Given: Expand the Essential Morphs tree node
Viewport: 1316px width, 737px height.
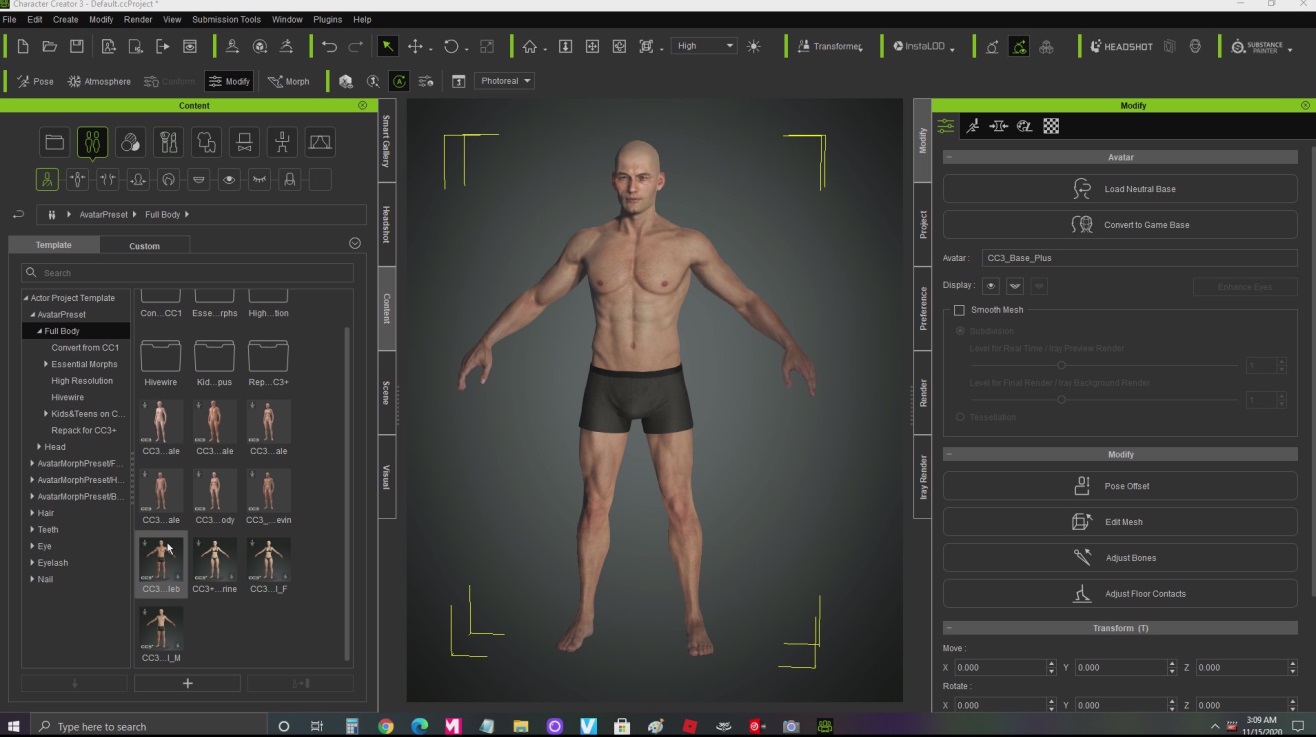Looking at the screenshot, I should coord(46,364).
